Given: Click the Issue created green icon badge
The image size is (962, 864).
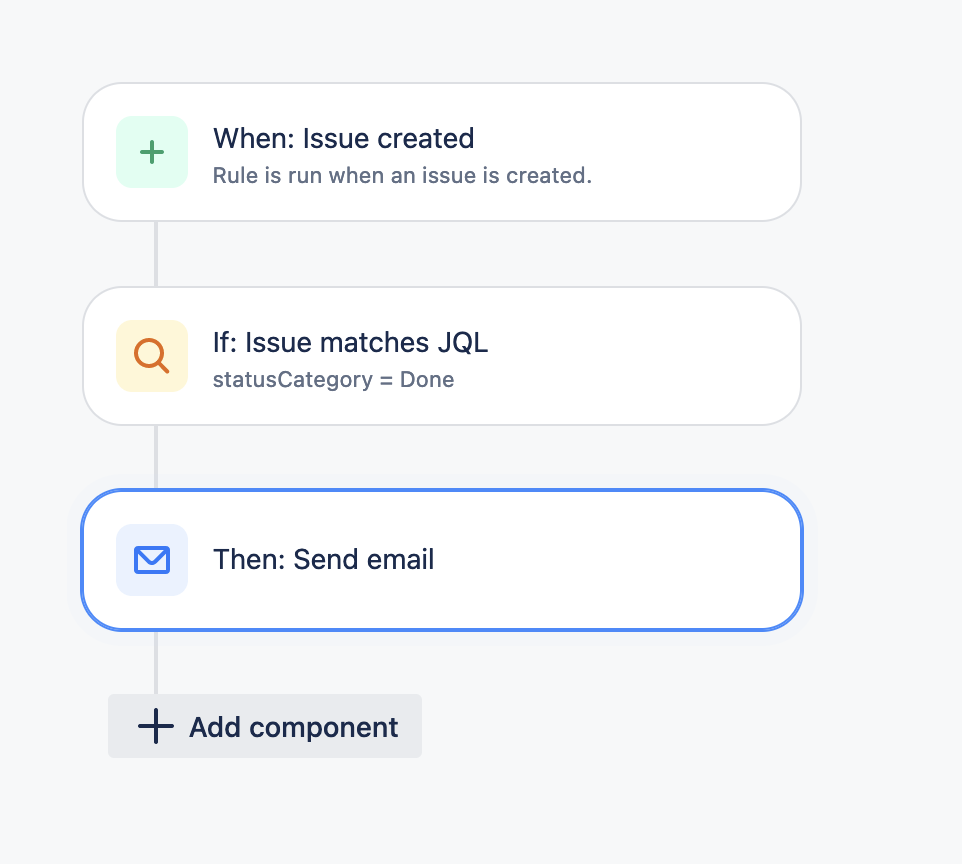Looking at the screenshot, I should tap(151, 152).
